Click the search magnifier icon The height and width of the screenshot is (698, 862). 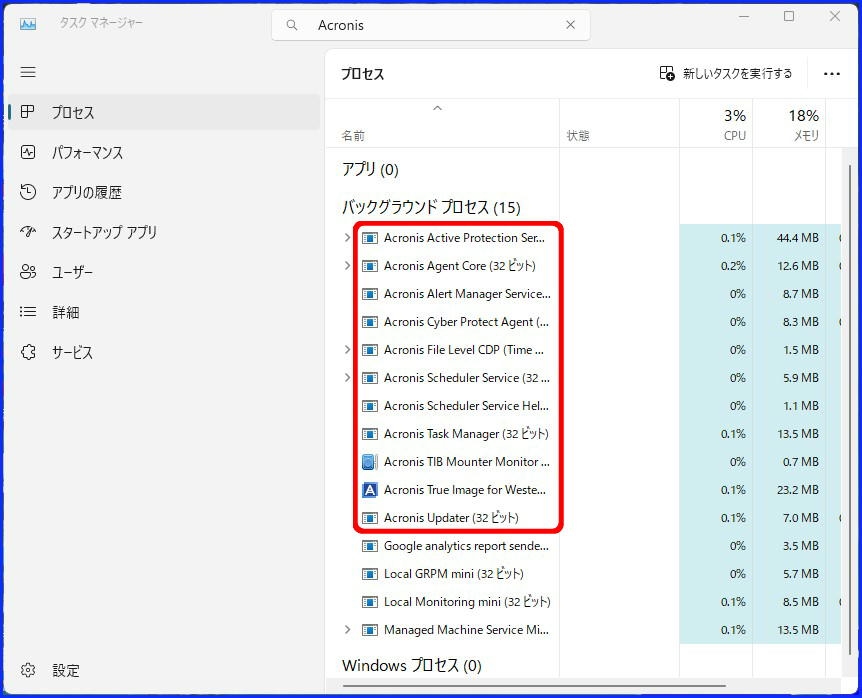(292, 25)
